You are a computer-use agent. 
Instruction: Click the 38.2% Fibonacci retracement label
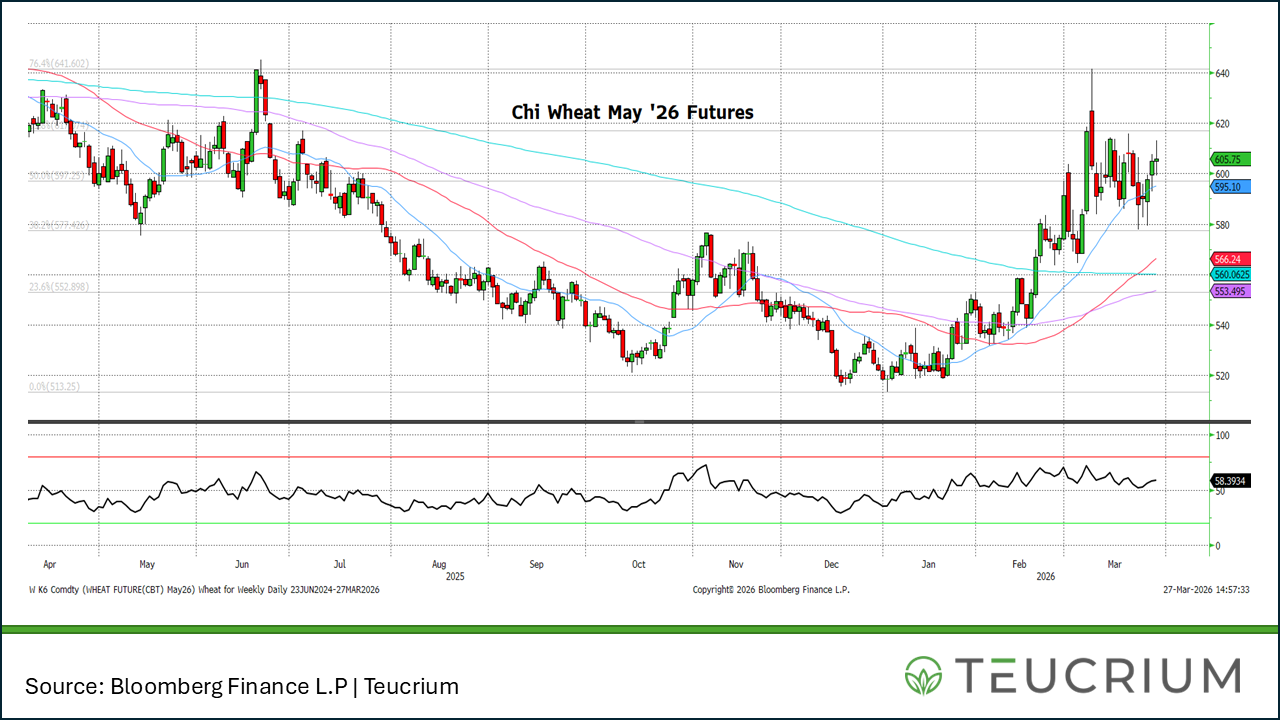coord(59,225)
